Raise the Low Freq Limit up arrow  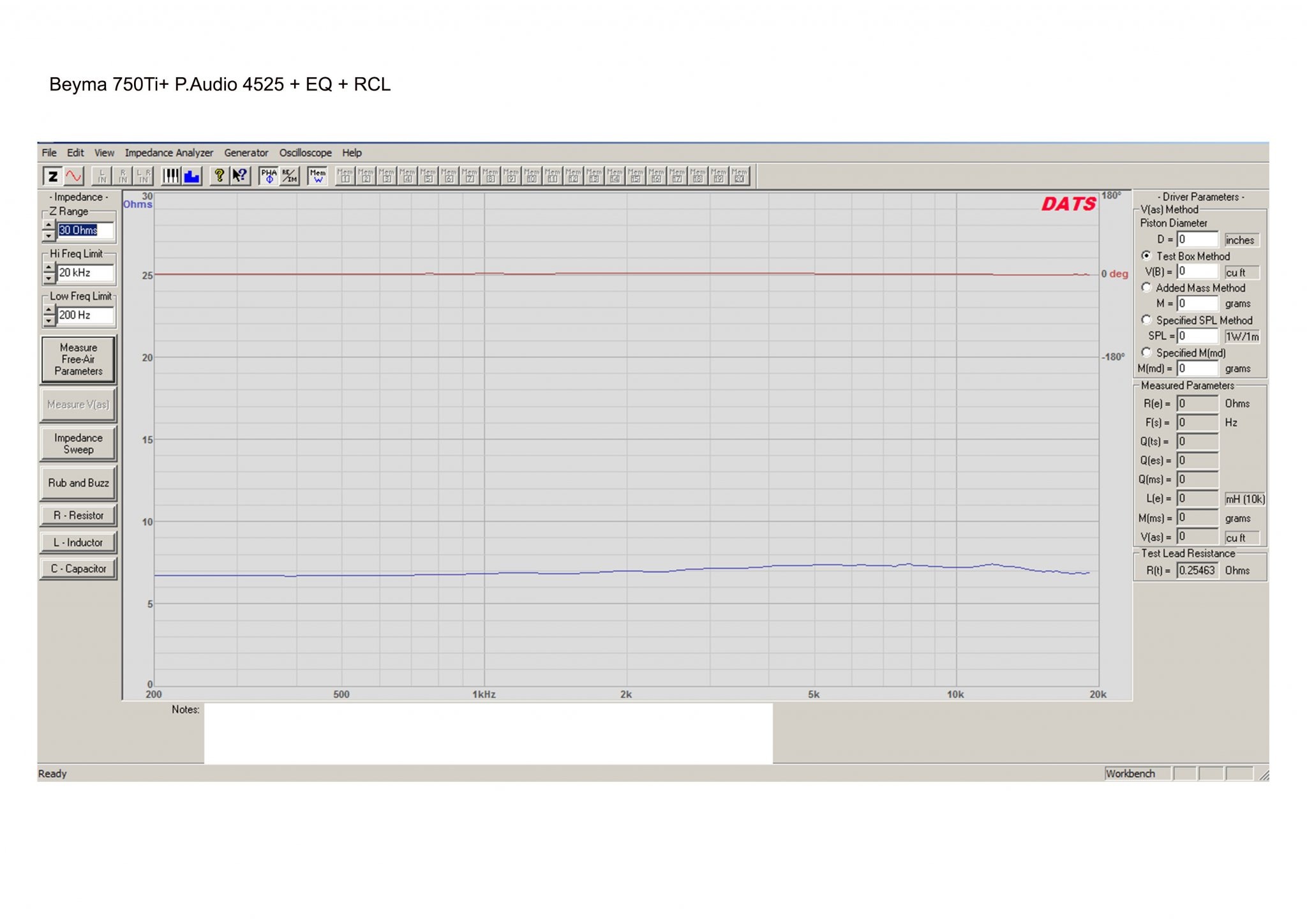click(x=49, y=310)
